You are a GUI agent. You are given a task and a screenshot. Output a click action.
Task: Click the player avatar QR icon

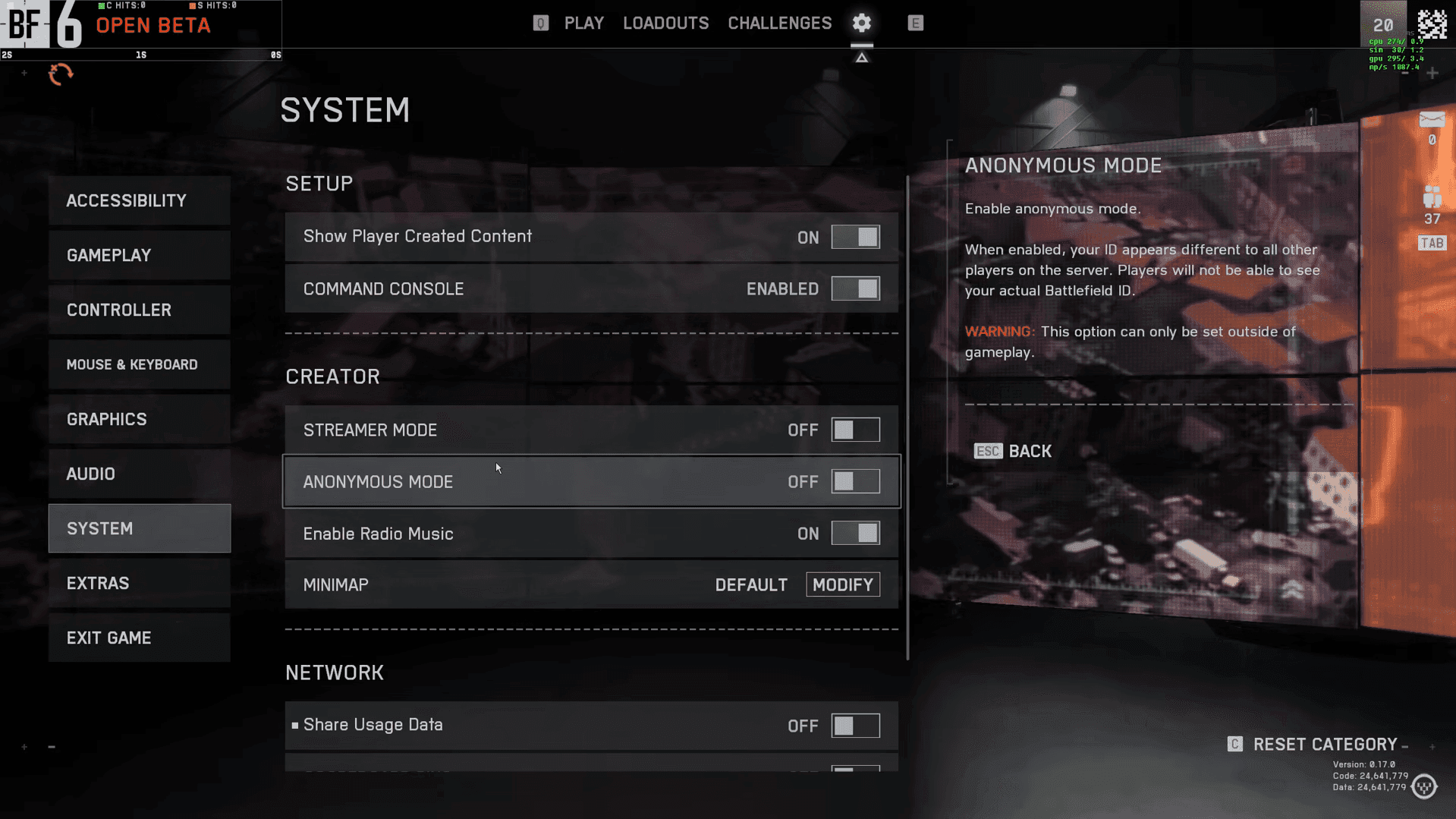pyautogui.click(x=1432, y=24)
